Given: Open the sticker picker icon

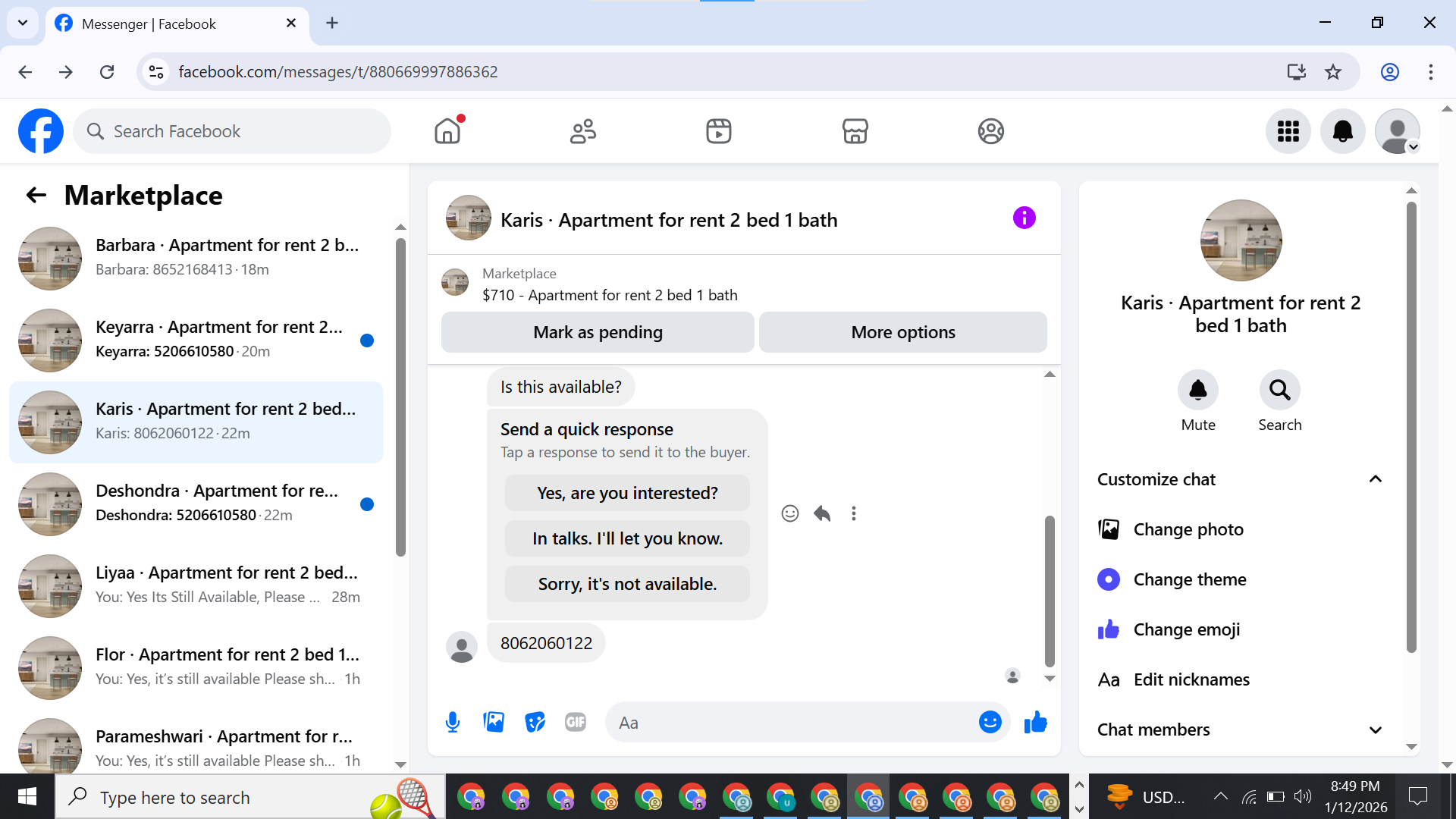Looking at the screenshot, I should click(x=535, y=722).
